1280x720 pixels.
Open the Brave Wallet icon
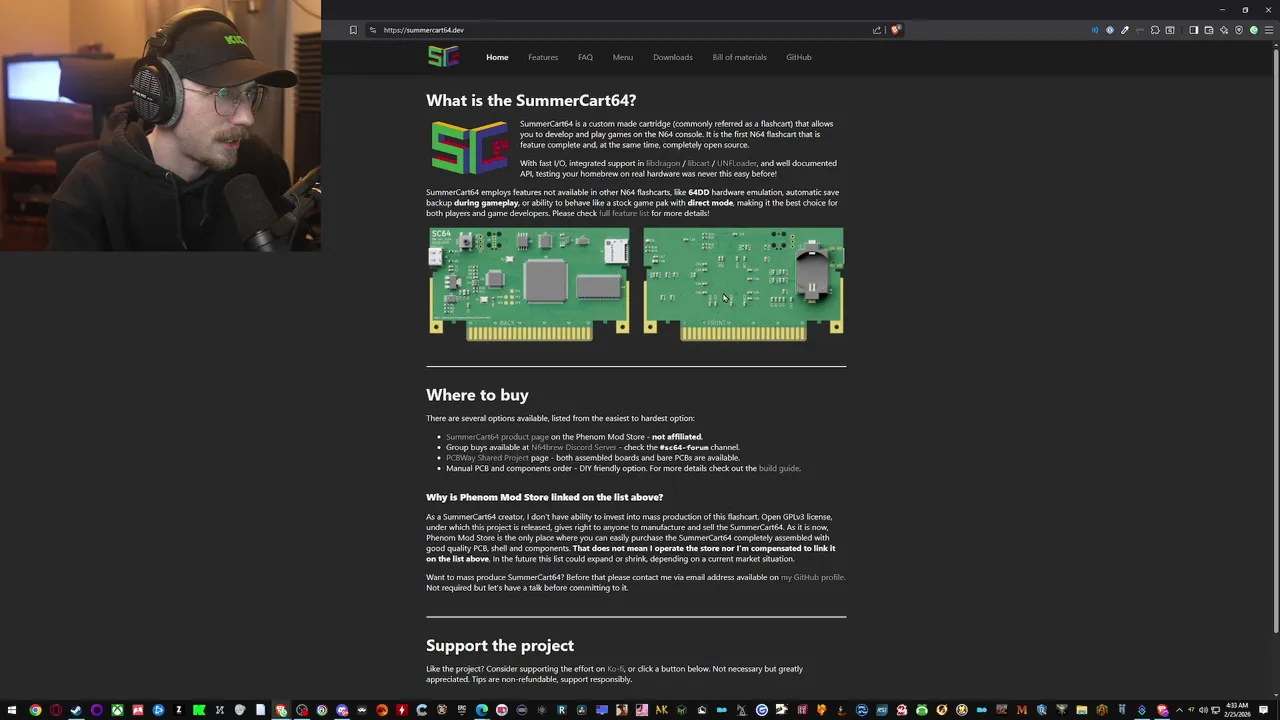click(1209, 30)
